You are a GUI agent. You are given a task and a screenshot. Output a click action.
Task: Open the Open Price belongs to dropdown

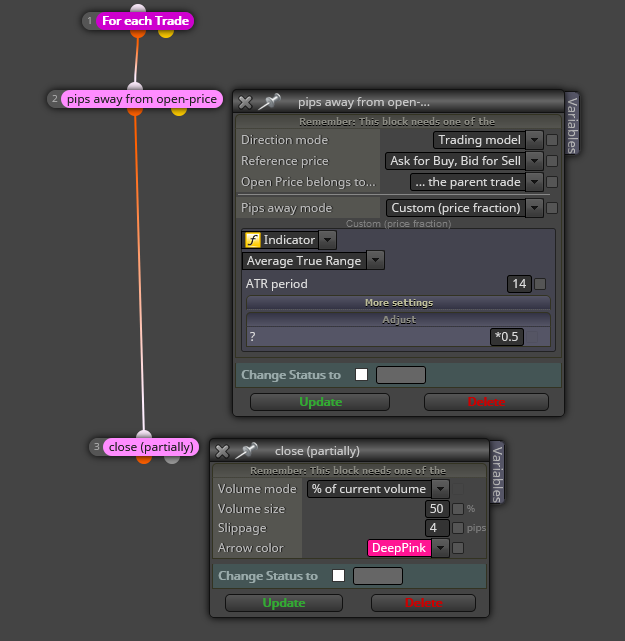tap(534, 182)
